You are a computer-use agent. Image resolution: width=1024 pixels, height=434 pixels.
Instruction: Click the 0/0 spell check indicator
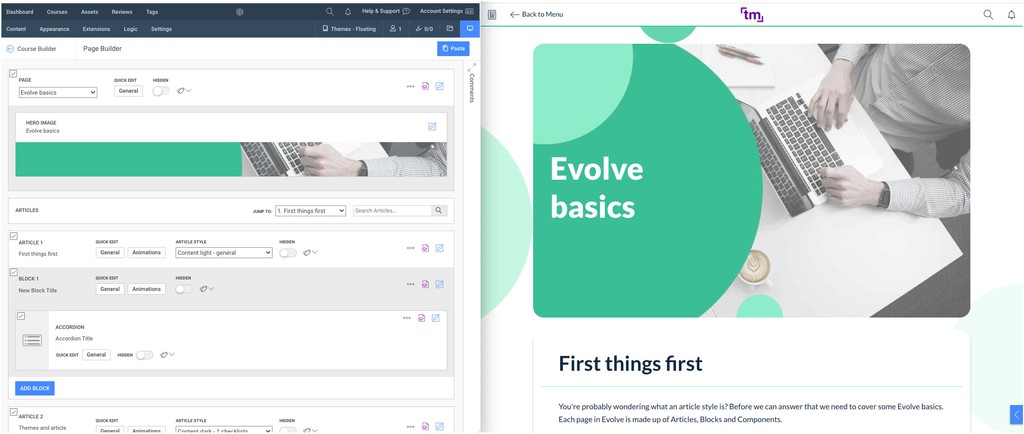424,29
